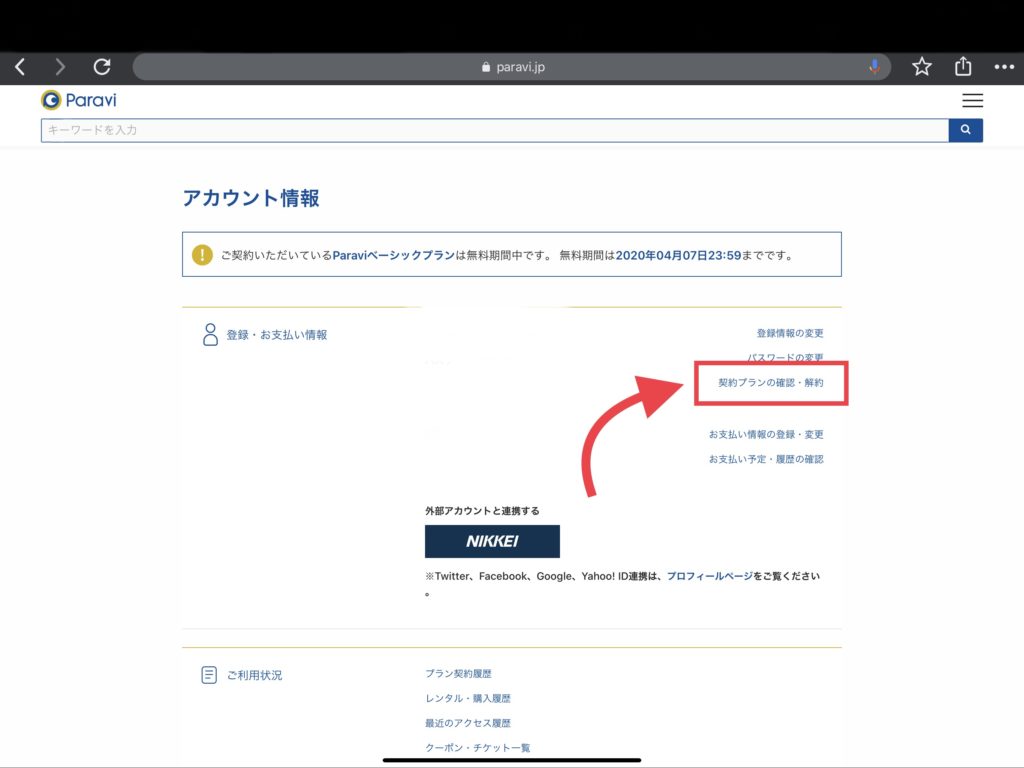Click the person icon beside 登録・お支払い情報
The image size is (1024, 768).
point(210,334)
